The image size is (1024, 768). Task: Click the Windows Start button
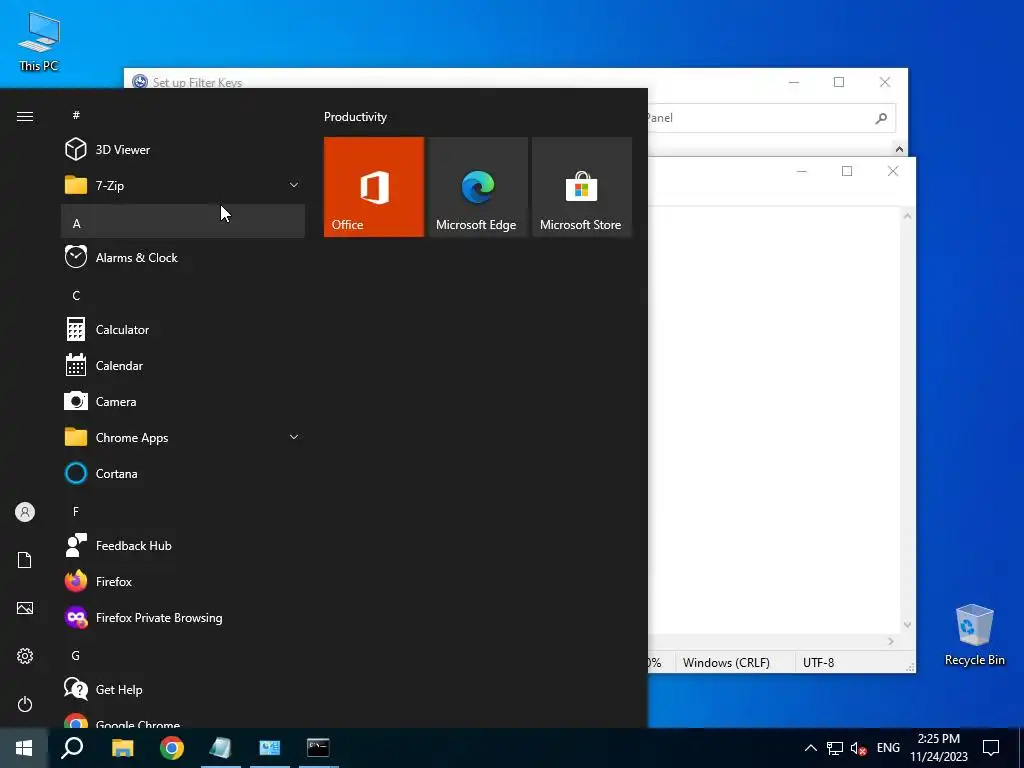24,748
